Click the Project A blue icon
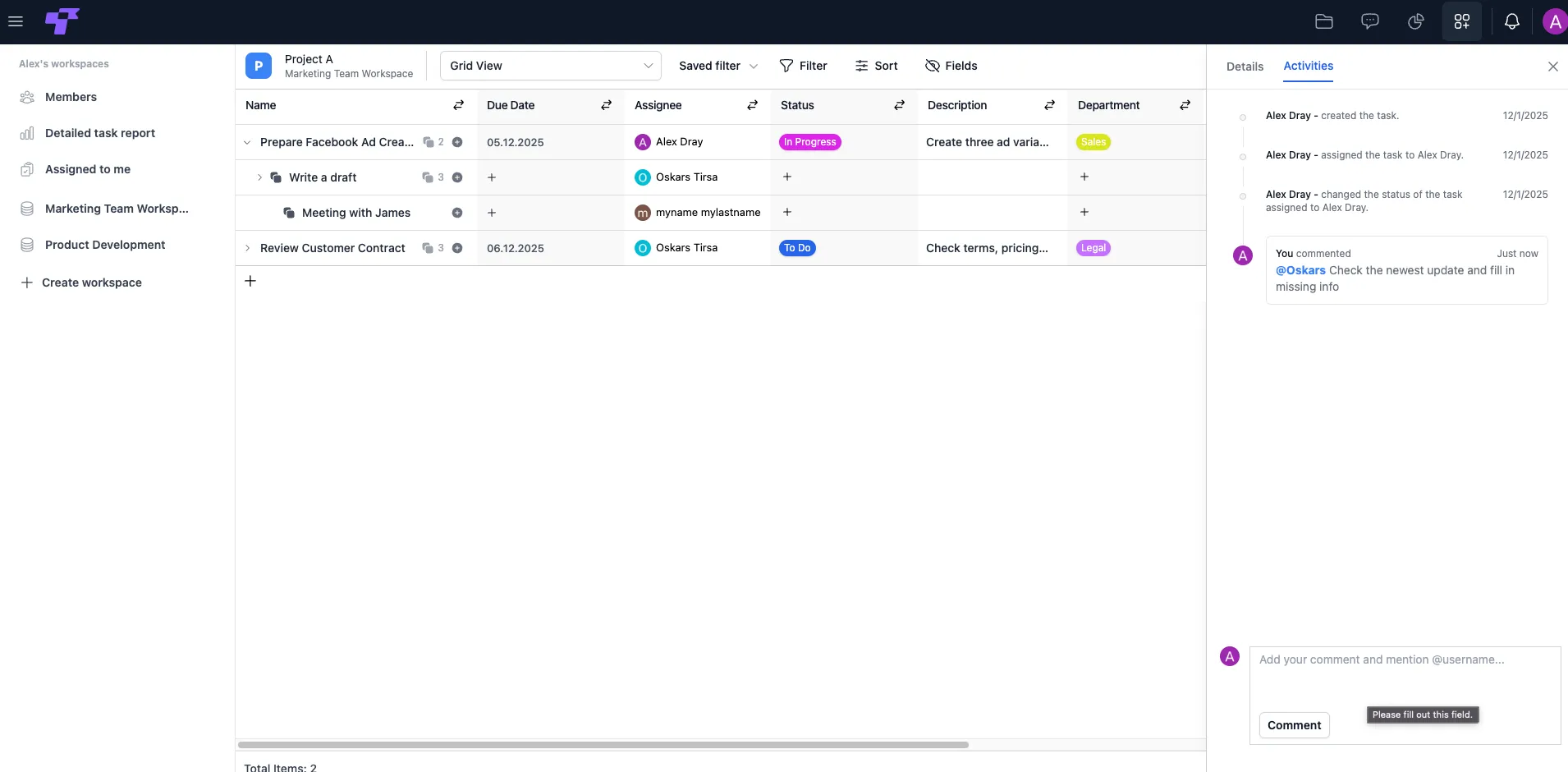1568x772 pixels. pos(259,66)
